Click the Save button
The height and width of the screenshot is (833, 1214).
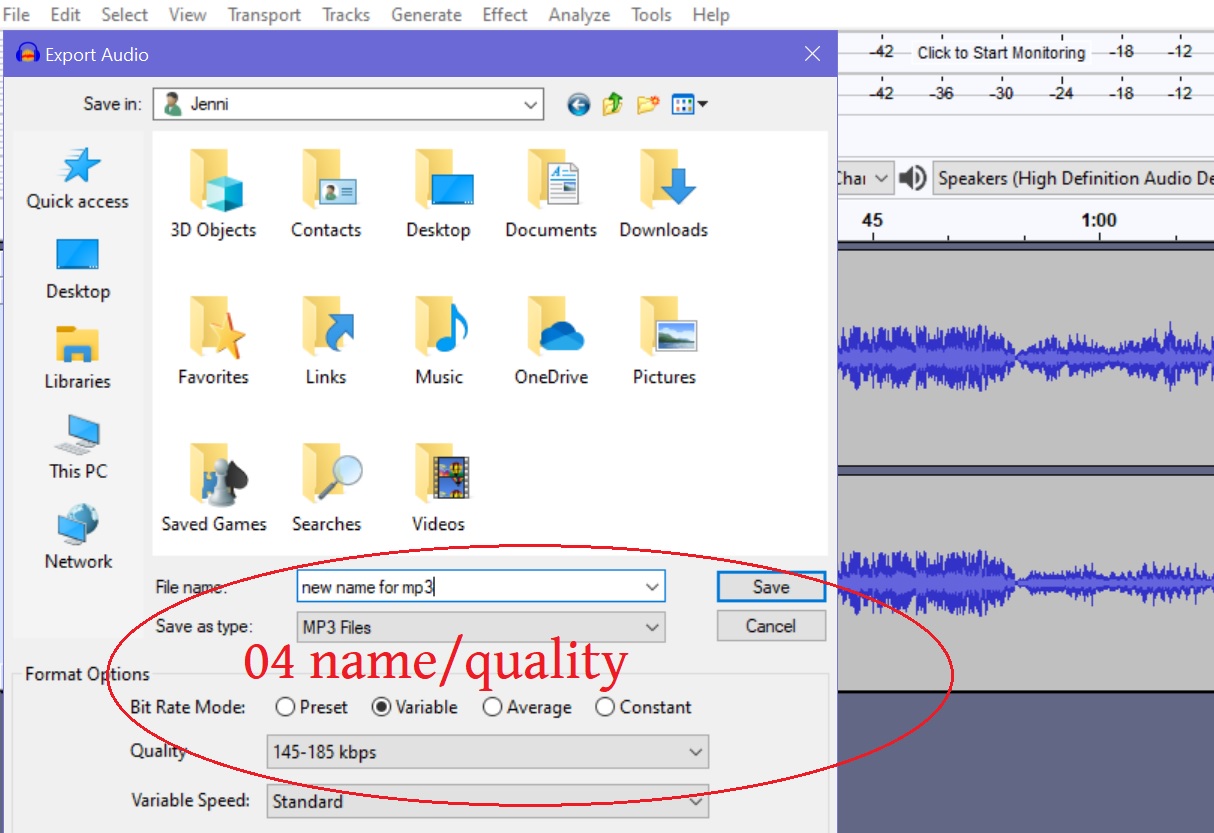pos(770,586)
